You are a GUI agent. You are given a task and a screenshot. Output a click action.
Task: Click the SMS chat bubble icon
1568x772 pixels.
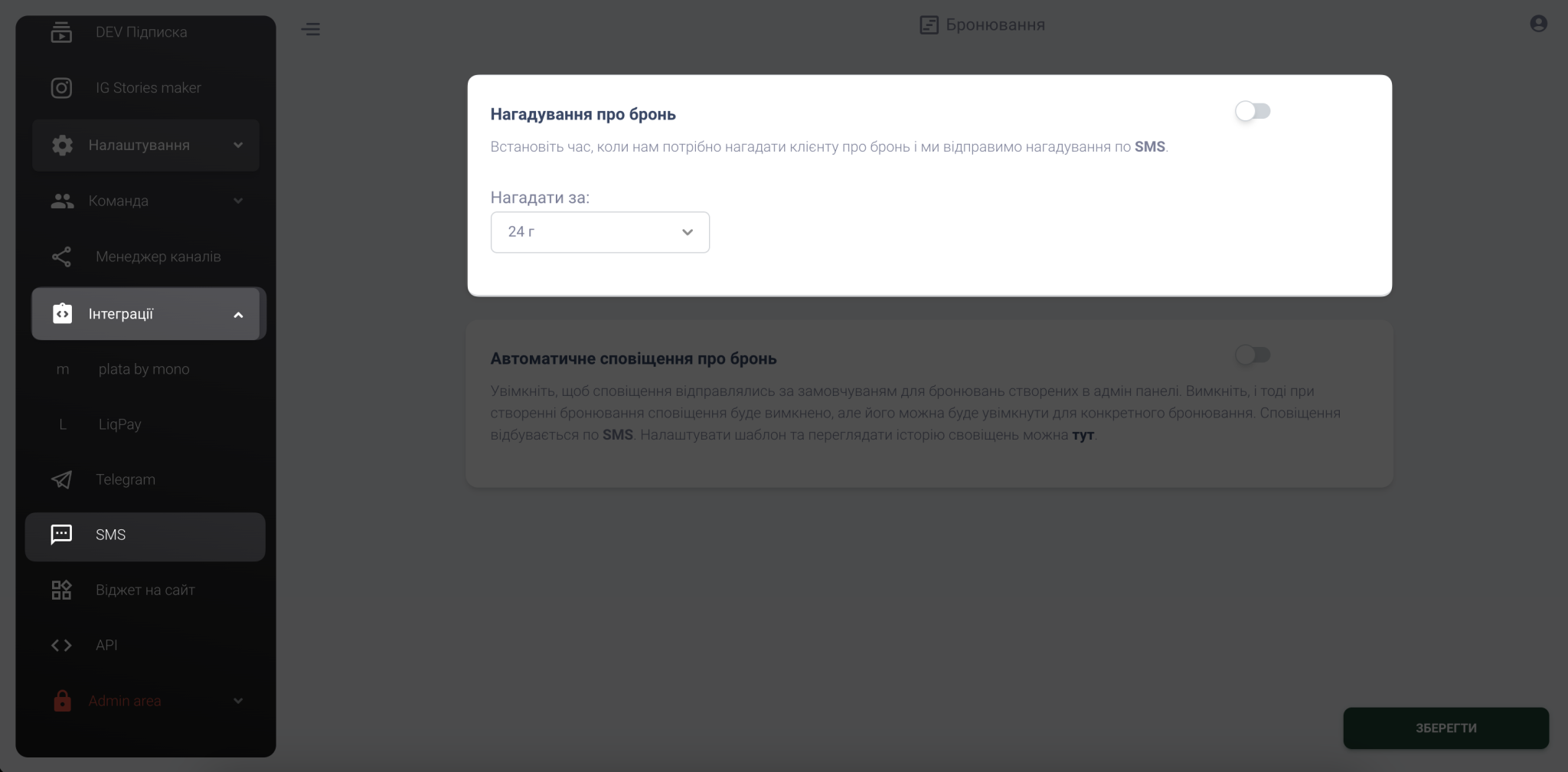(x=61, y=535)
